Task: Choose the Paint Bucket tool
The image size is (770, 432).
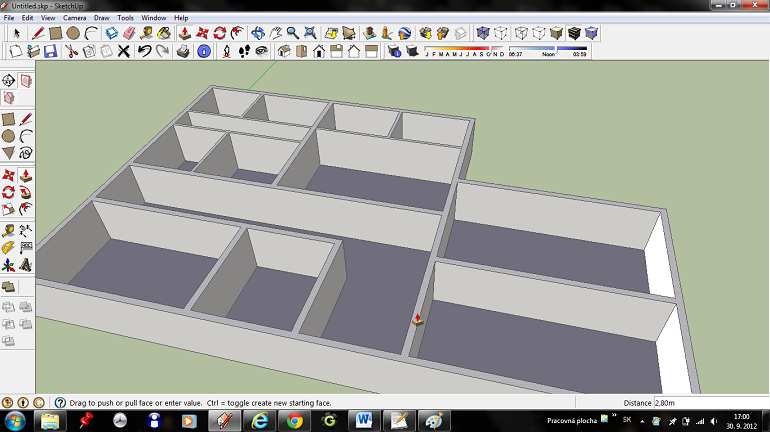Action: [x=163, y=33]
